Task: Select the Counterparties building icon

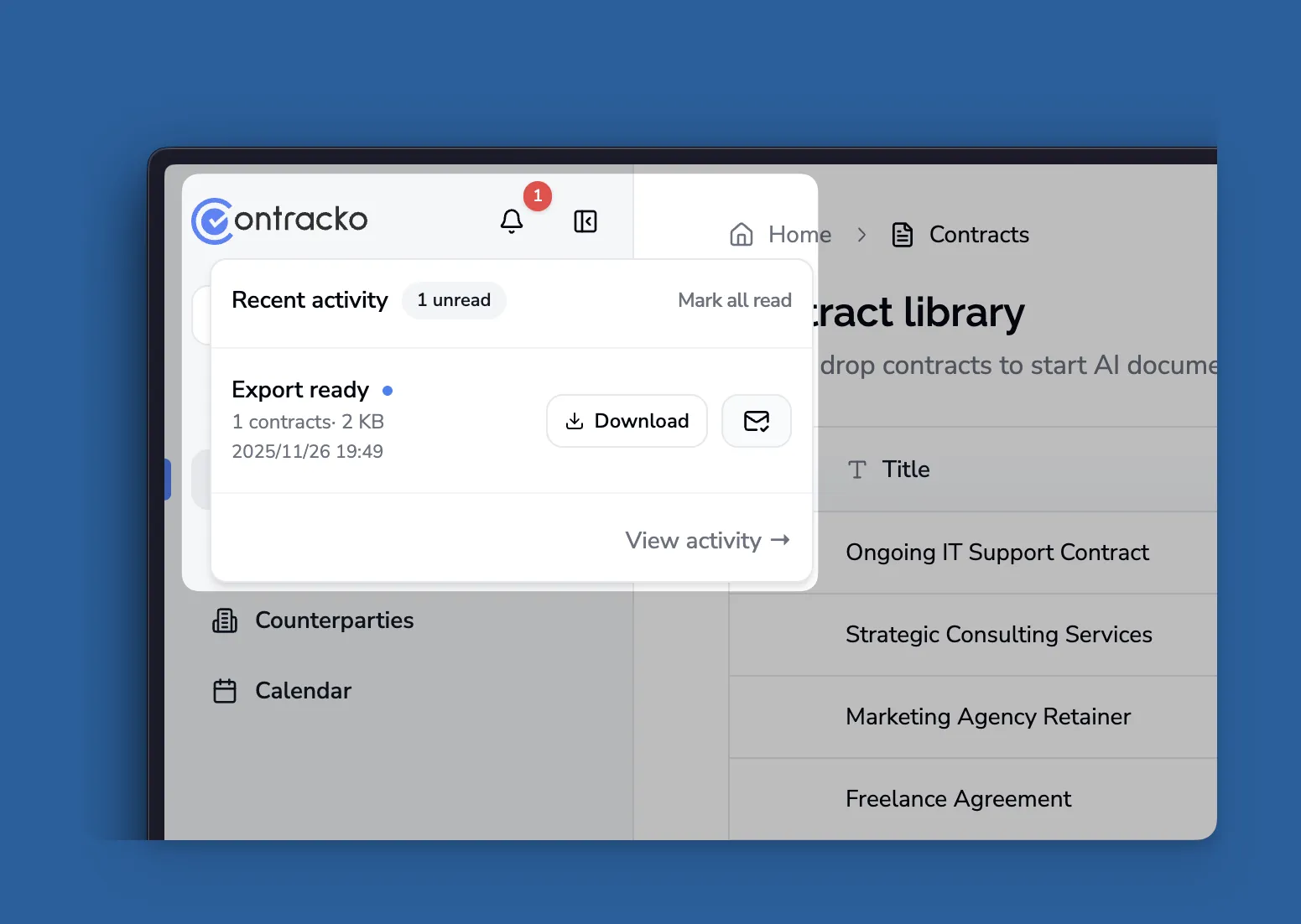Action: [224, 620]
